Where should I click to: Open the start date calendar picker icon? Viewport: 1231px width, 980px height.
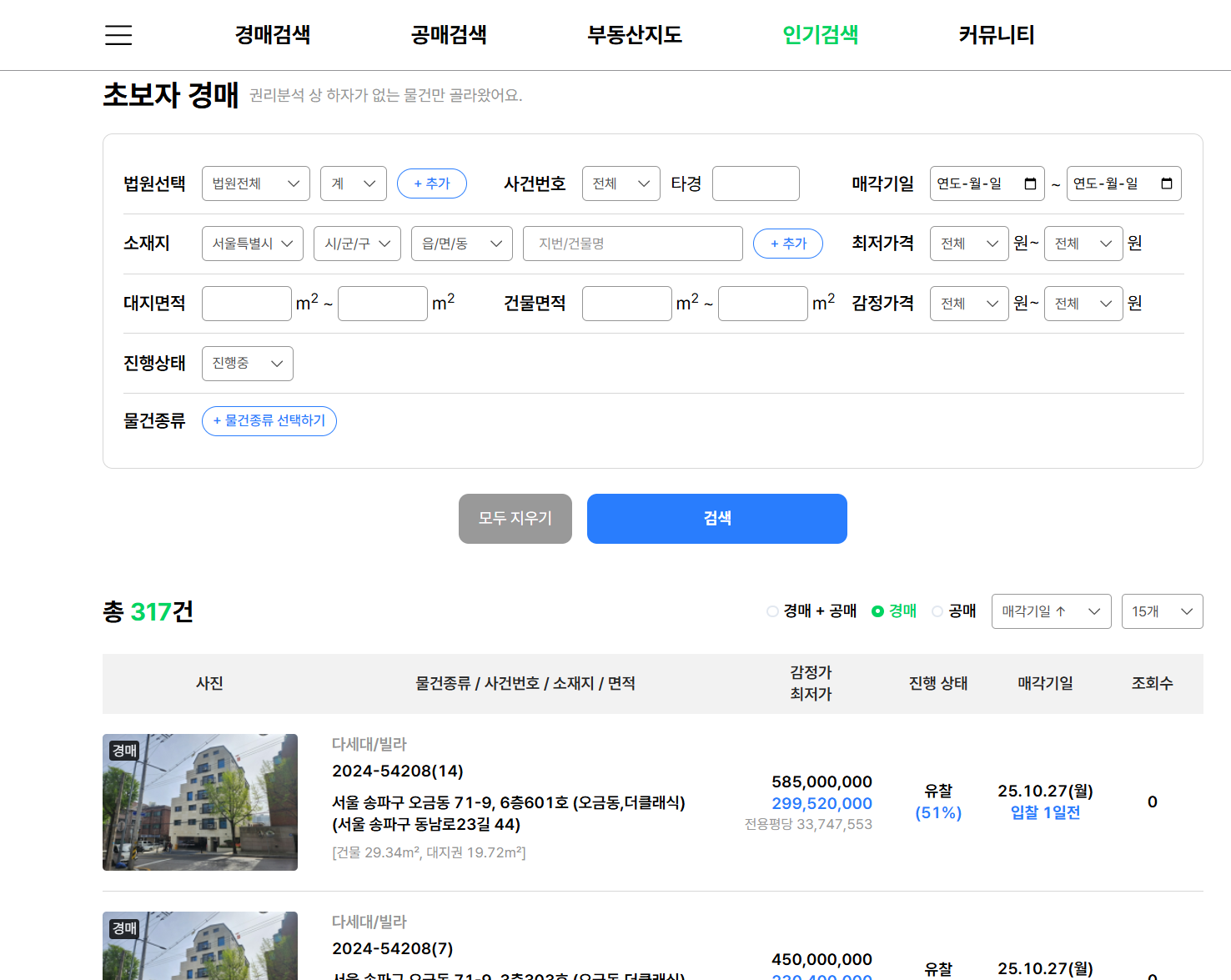coord(1030,183)
